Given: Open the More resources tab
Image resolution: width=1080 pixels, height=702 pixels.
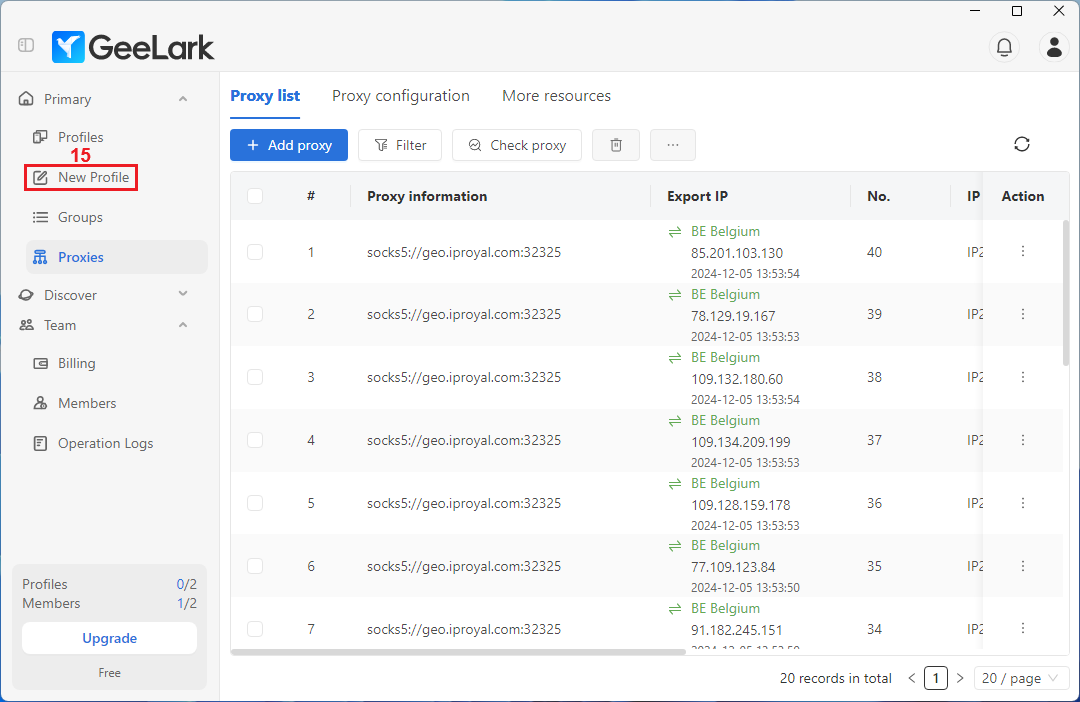Looking at the screenshot, I should (x=556, y=96).
